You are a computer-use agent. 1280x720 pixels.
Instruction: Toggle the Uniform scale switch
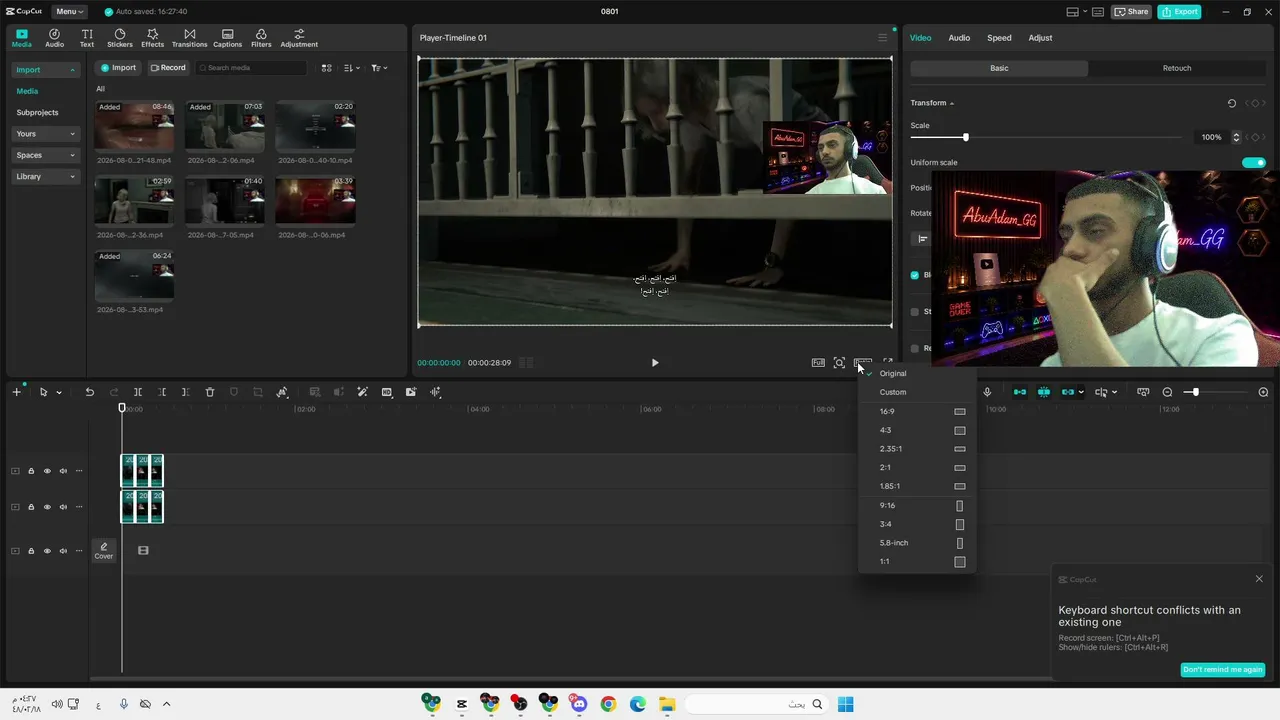(x=1253, y=162)
